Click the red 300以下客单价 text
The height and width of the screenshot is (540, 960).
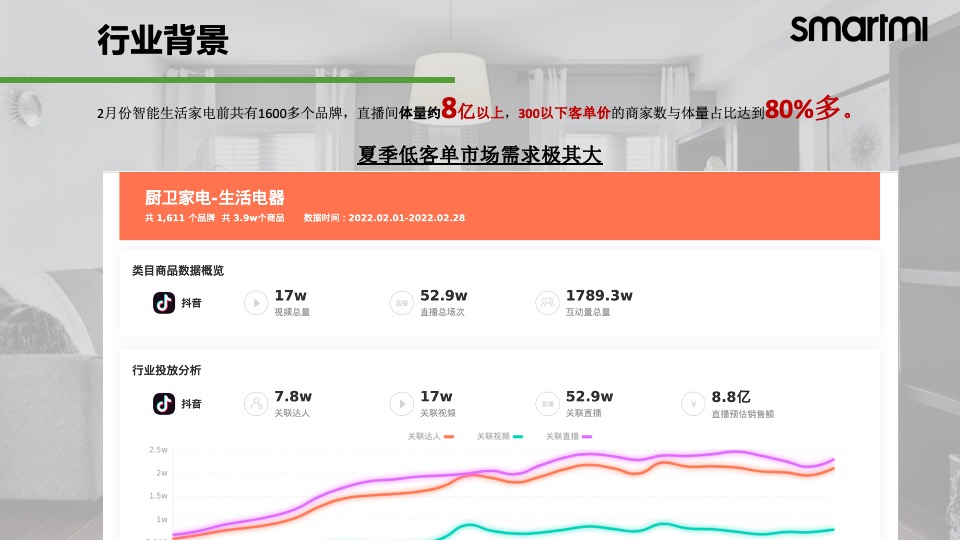[564, 113]
